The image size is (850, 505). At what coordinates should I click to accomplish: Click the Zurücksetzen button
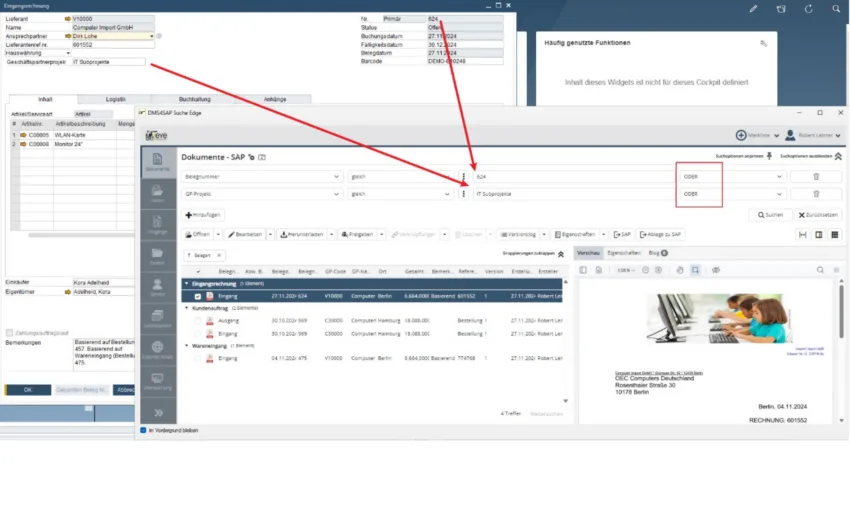pos(818,215)
